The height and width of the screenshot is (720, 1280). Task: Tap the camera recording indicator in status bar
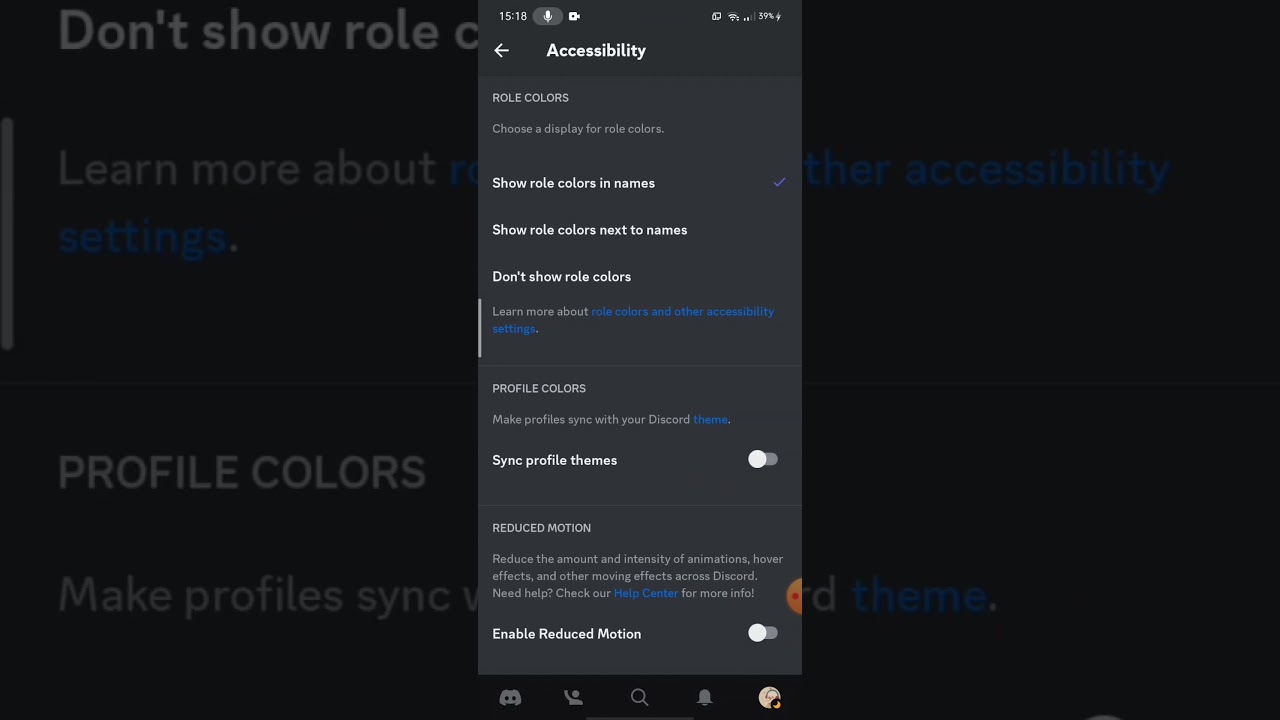[574, 16]
